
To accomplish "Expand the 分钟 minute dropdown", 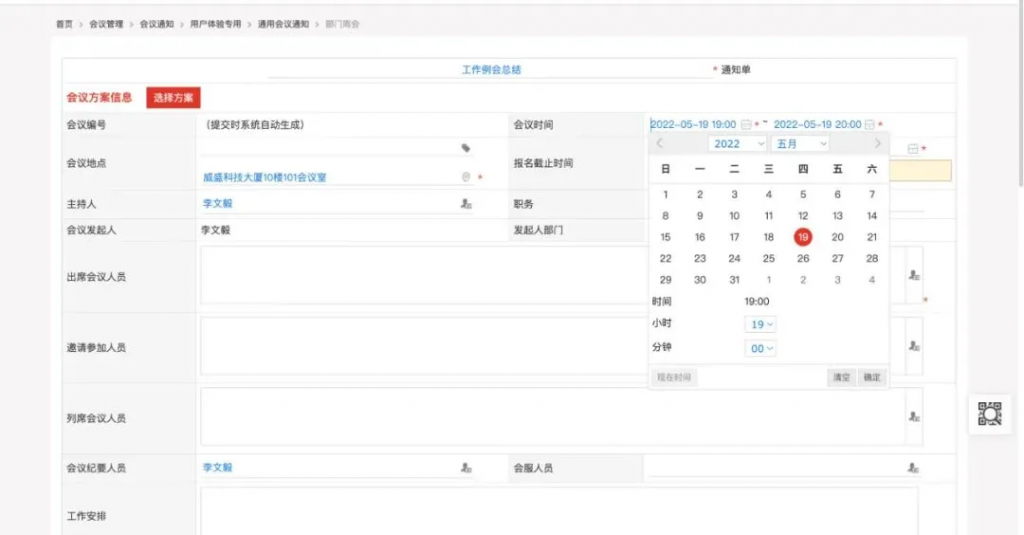I will tap(762, 348).
